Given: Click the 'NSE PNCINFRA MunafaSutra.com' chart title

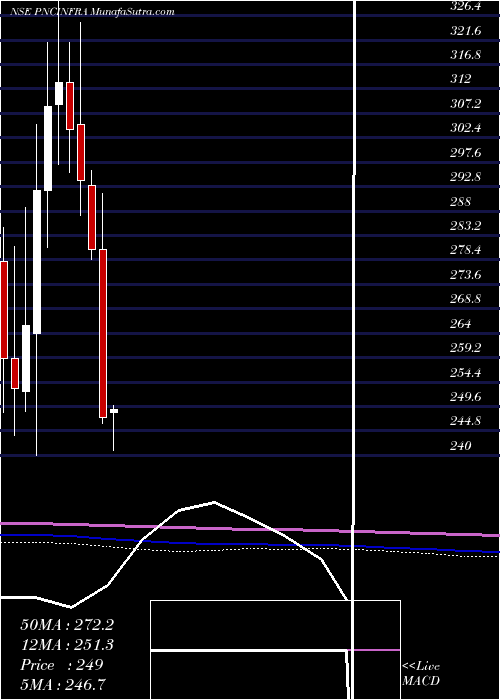Looking at the screenshot, I should [x=93, y=12].
